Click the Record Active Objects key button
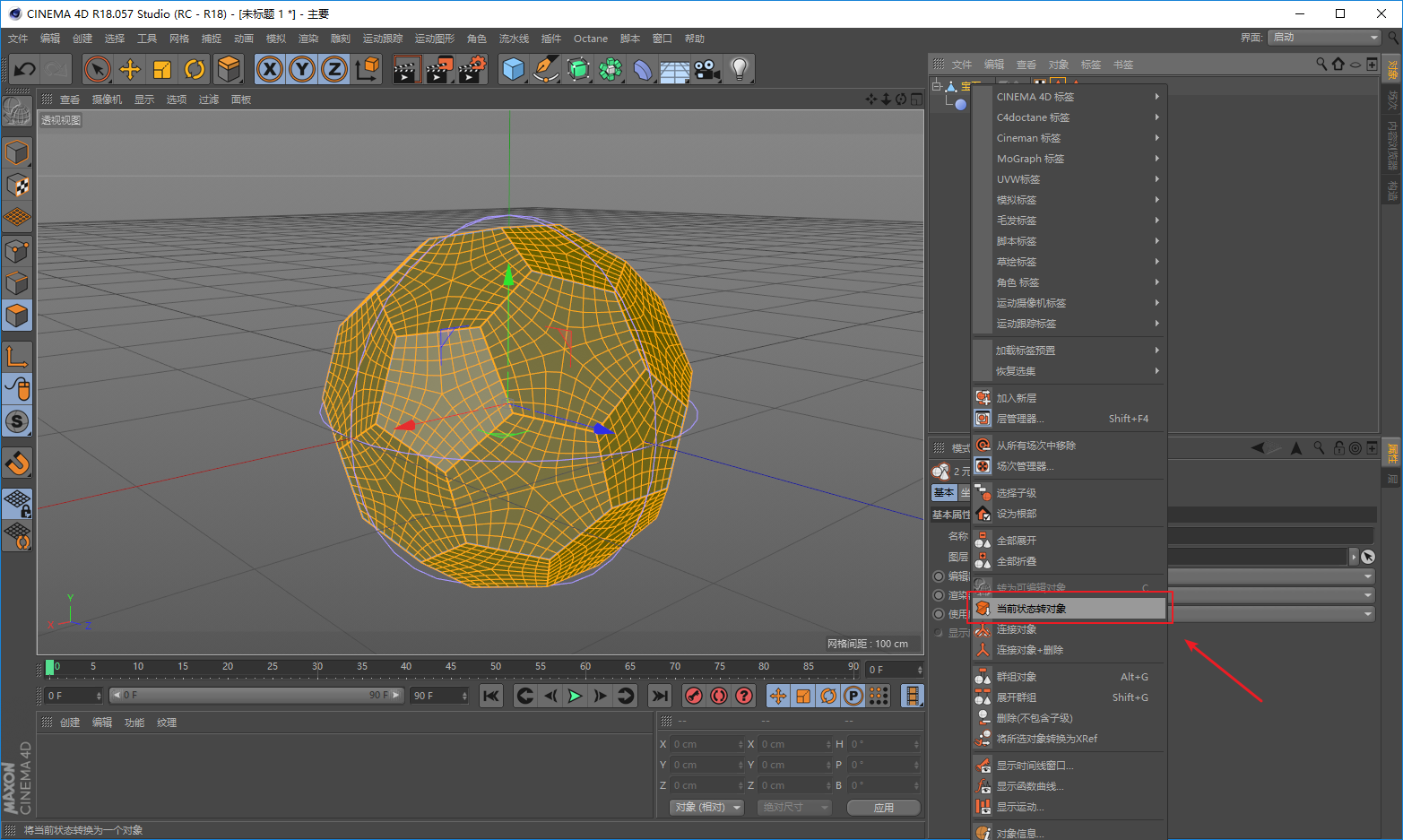 tap(694, 696)
